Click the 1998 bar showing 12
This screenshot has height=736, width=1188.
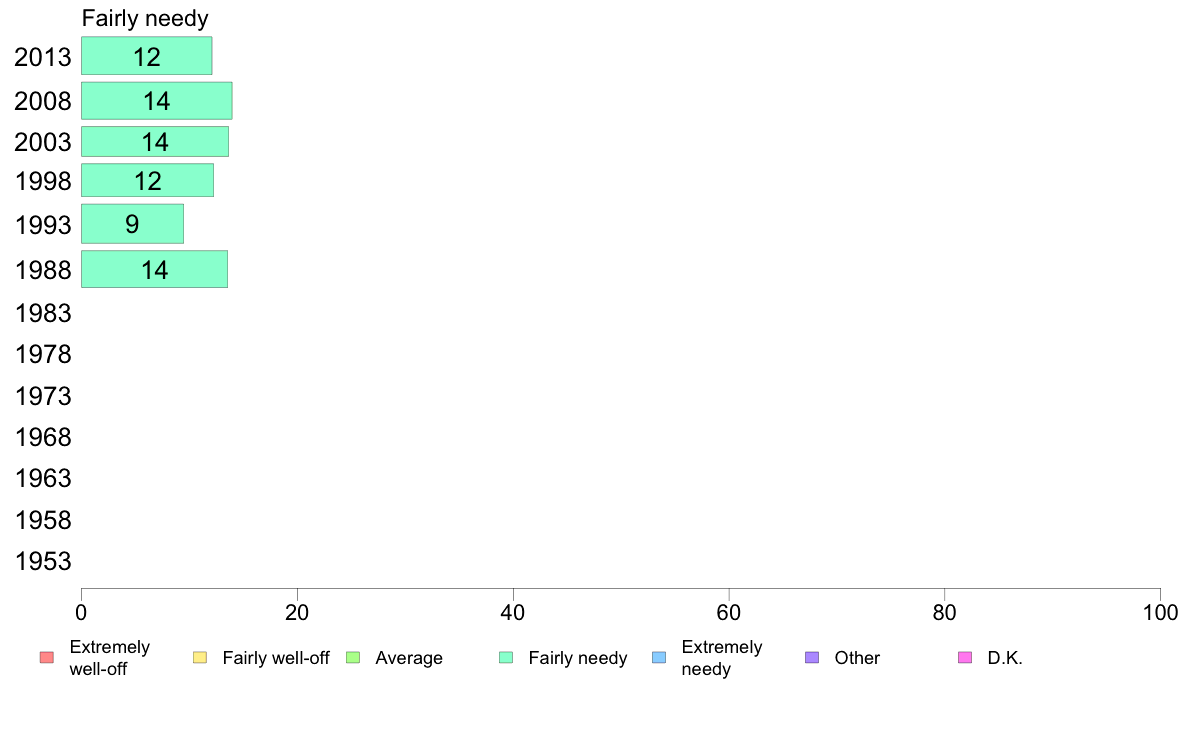pos(148,180)
